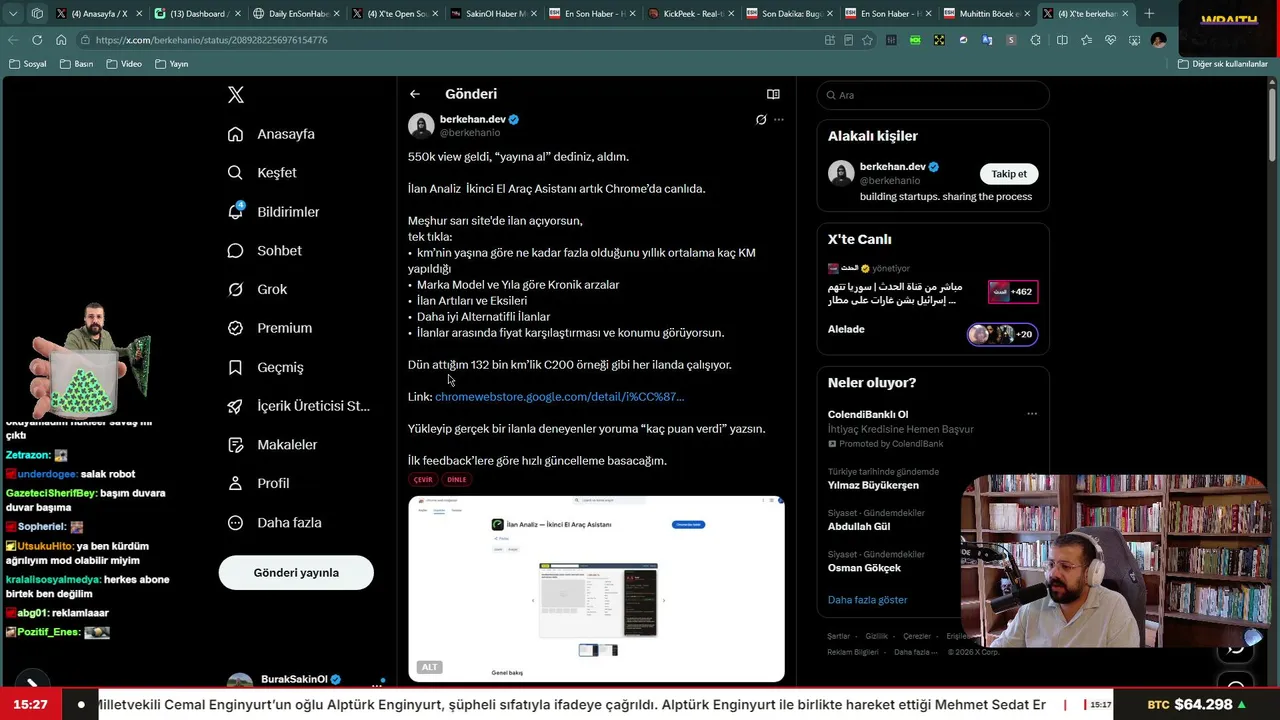1280x720 pixels.
Task: Click the DİNLE listen button
Action: 457,480
